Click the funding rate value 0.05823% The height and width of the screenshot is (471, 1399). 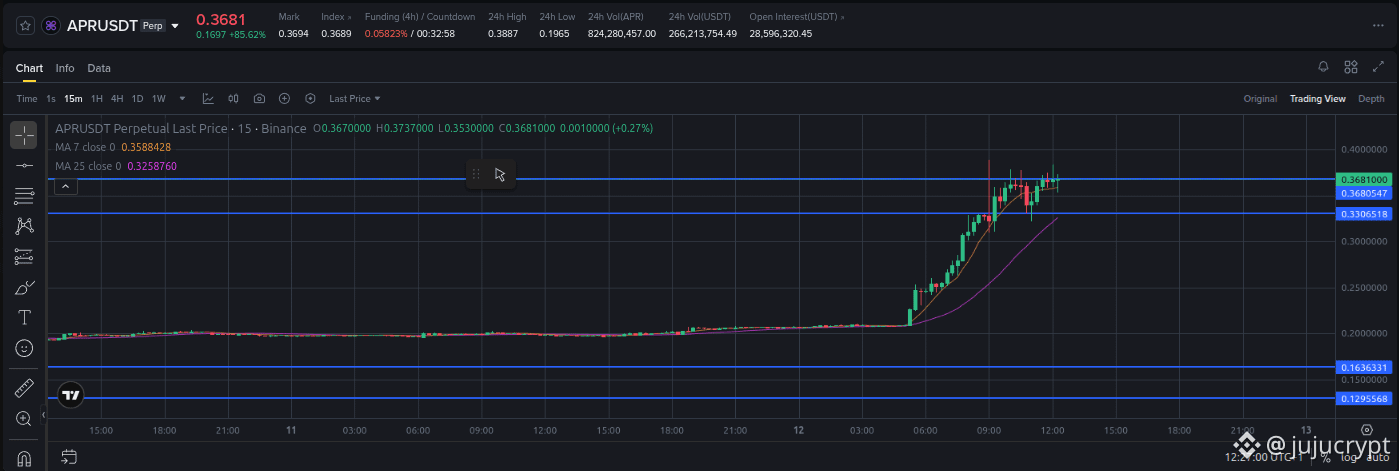click(386, 33)
